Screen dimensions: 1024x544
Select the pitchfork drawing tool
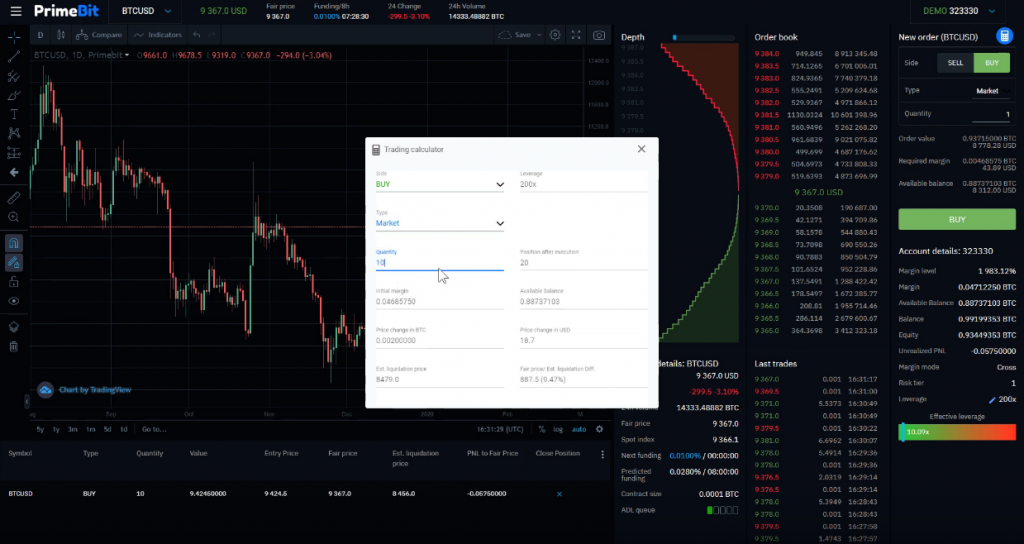pyautogui.click(x=14, y=76)
